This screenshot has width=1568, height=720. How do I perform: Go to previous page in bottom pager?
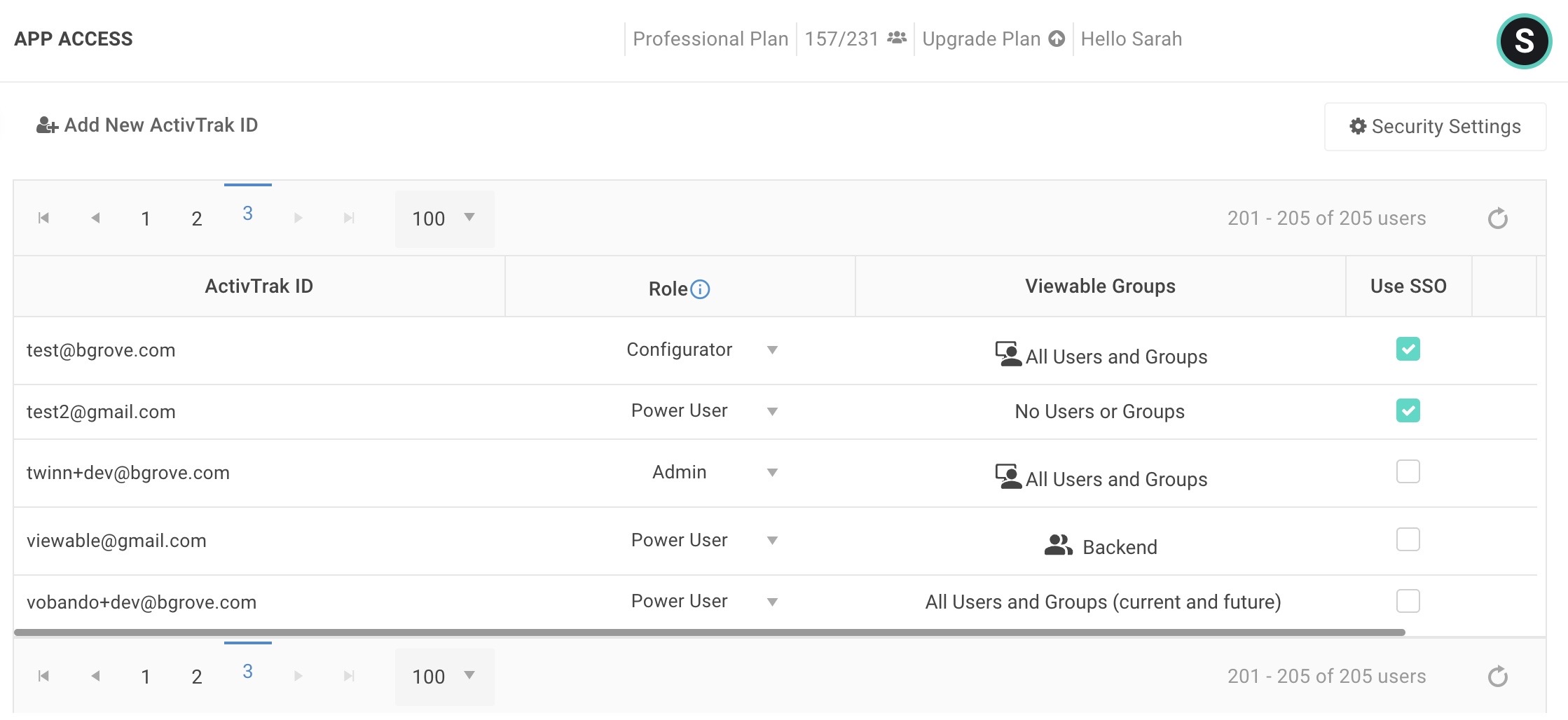point(95,676)
